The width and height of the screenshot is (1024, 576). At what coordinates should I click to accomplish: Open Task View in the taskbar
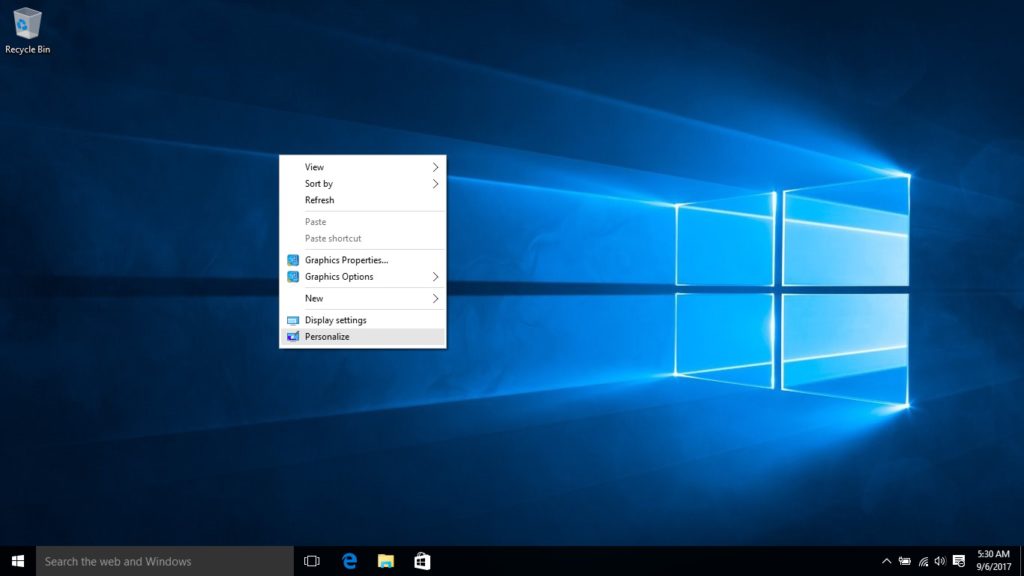click(x=312, y=561)
